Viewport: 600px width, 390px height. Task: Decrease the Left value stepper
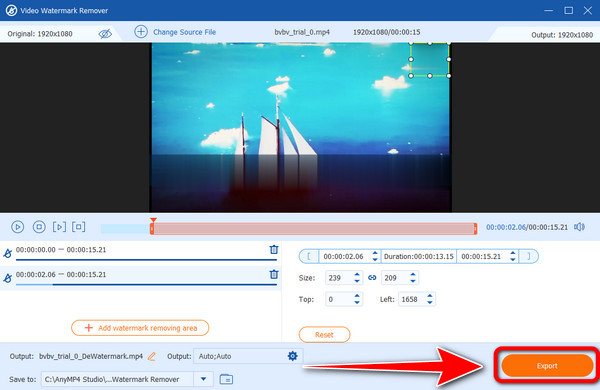coord(430,302)
